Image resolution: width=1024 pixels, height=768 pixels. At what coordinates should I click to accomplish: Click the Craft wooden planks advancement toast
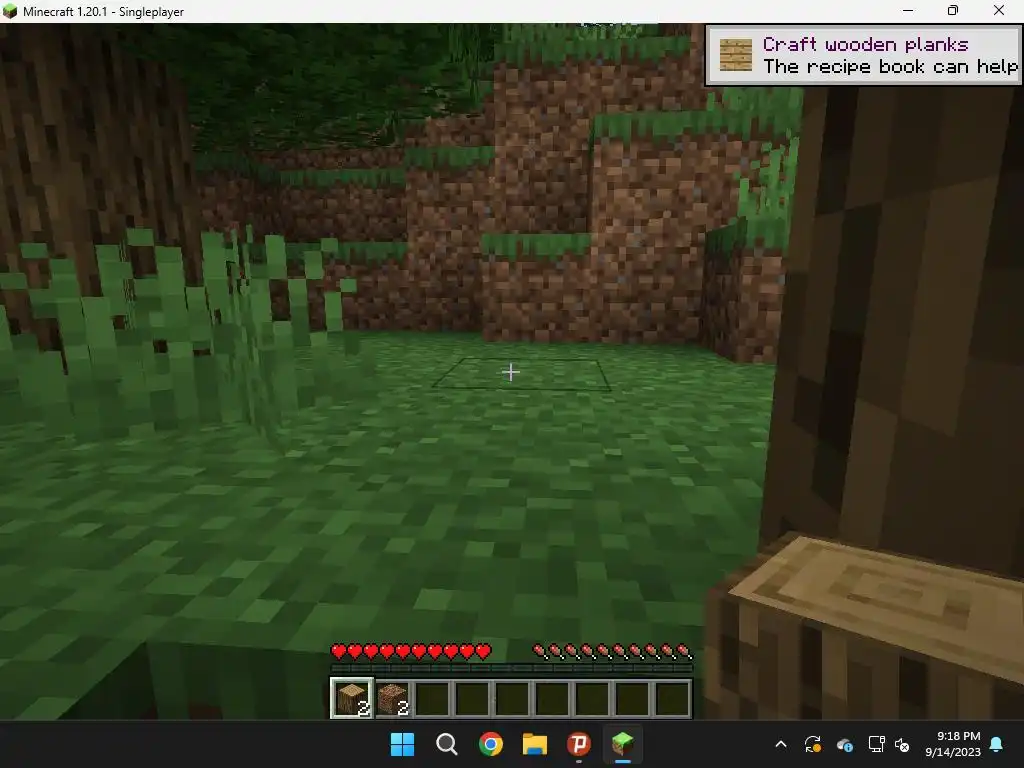coord(863,56)
